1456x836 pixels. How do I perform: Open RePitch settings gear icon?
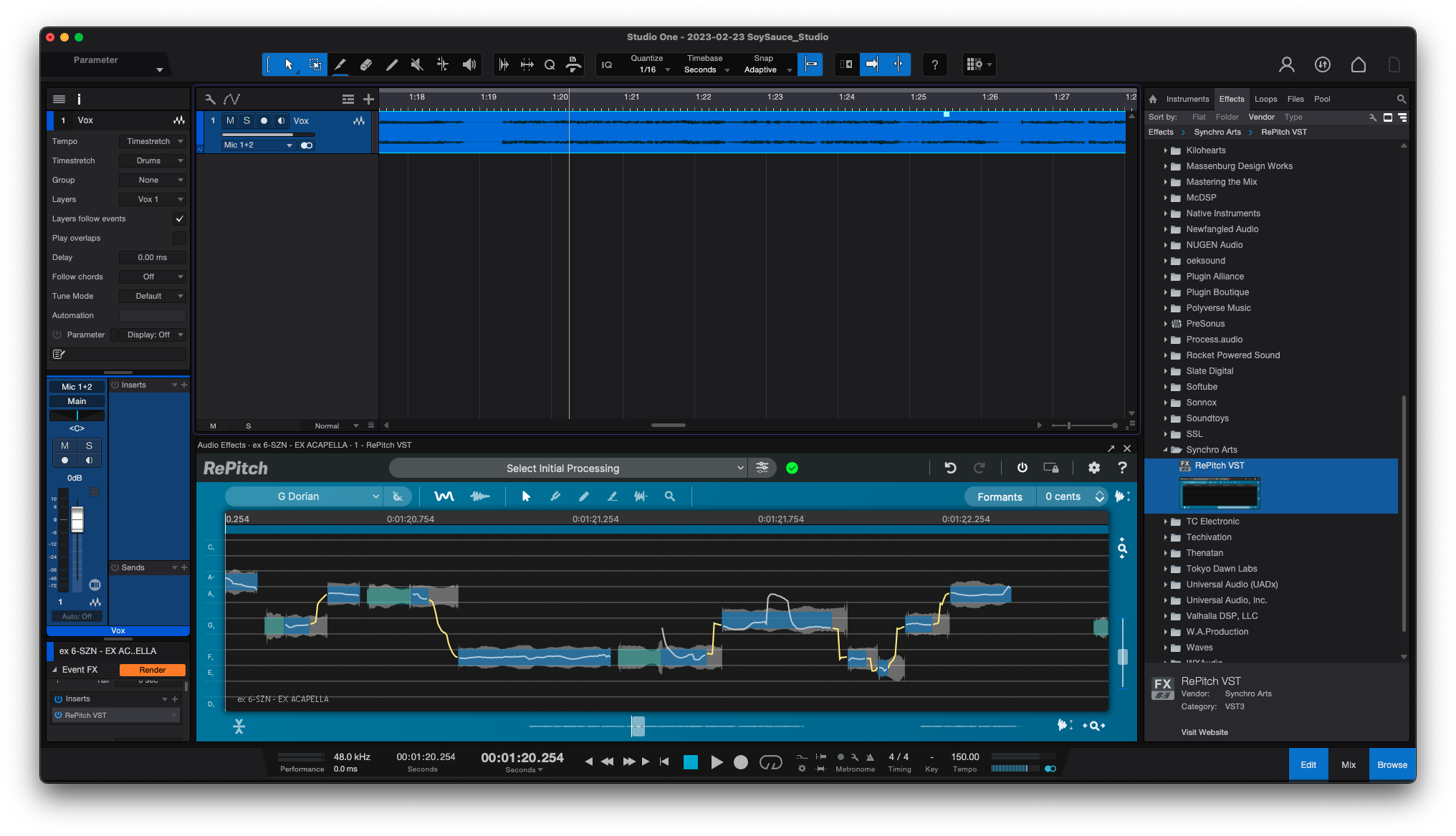click(1093, 468)
